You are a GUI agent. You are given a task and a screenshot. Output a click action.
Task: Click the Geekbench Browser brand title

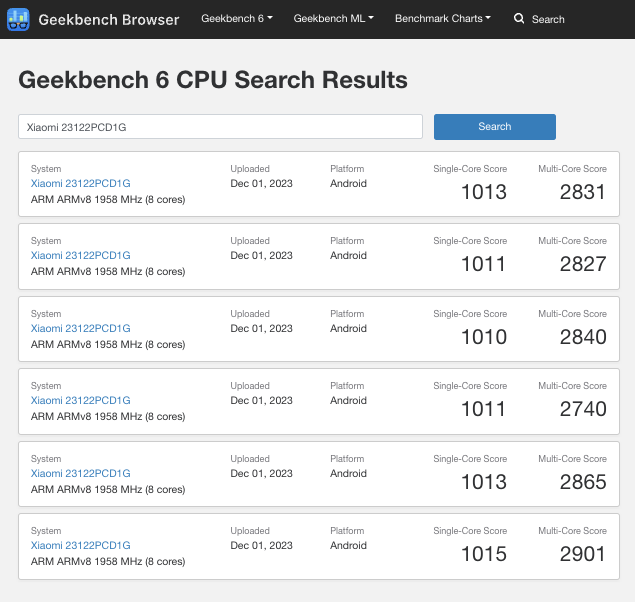[x=109, y=19]
